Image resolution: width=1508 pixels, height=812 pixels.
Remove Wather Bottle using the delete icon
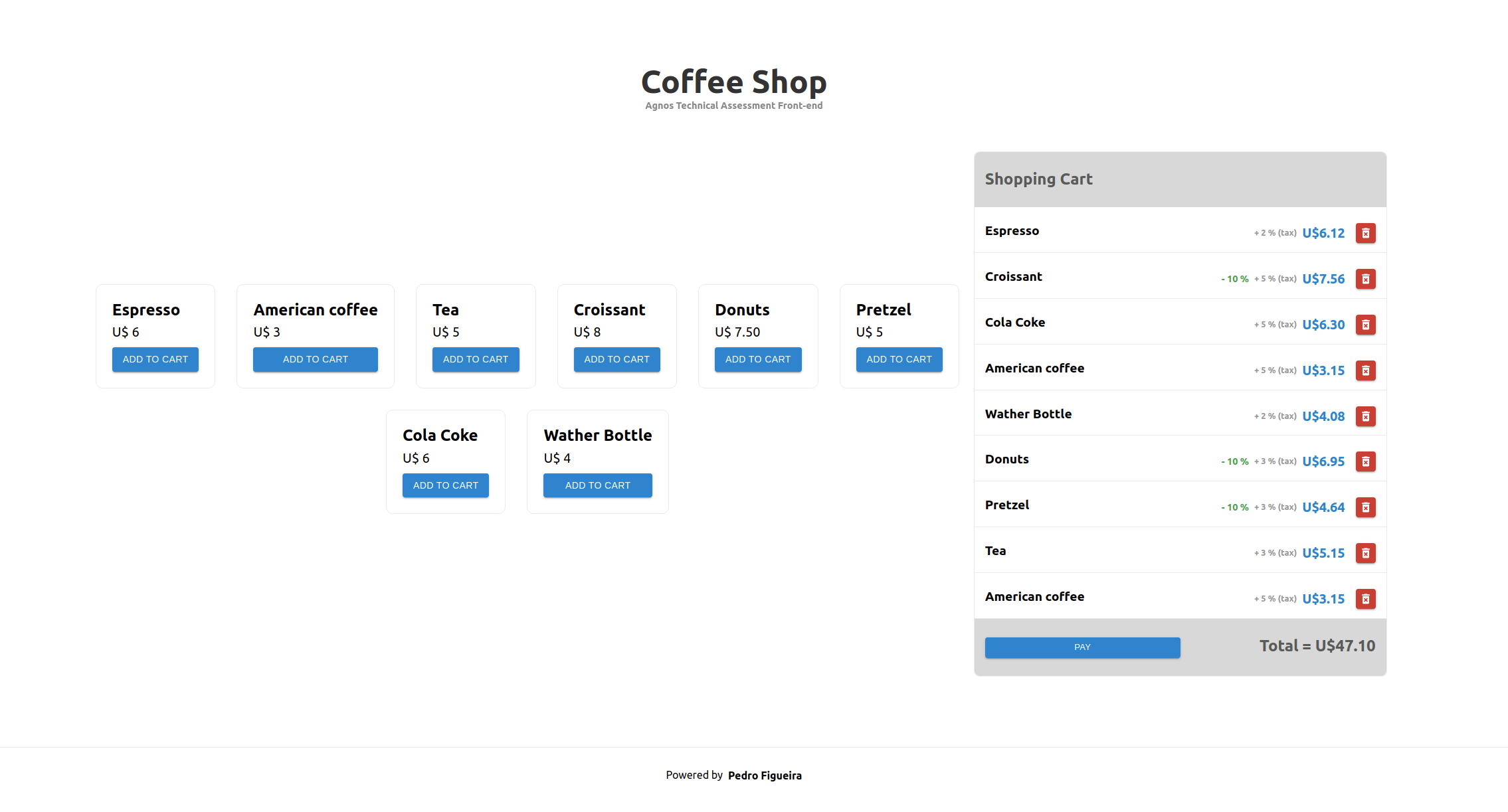click(1365, 416)
